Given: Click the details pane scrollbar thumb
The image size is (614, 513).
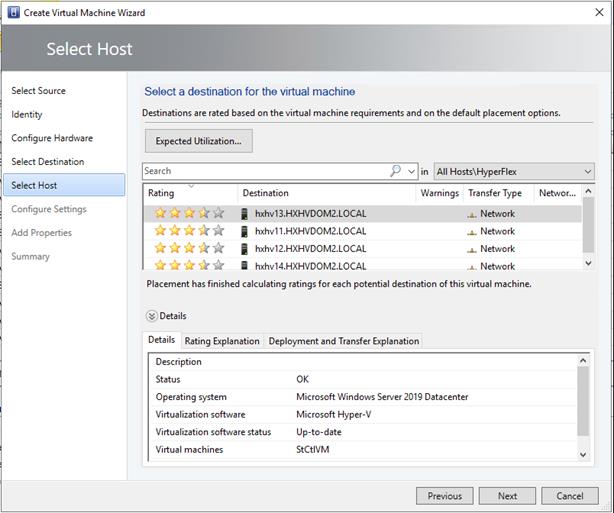Looking at the screenshot, I should (x=583, y=401).
